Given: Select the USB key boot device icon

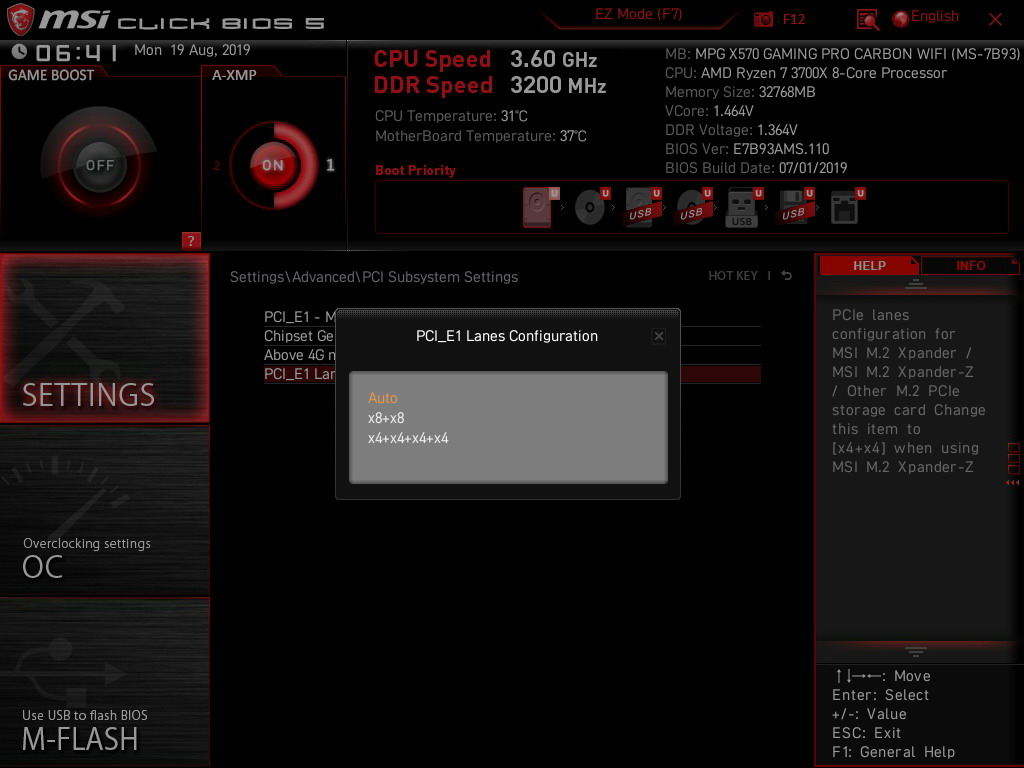Looking at the screenshot, I should coord(744,207).
